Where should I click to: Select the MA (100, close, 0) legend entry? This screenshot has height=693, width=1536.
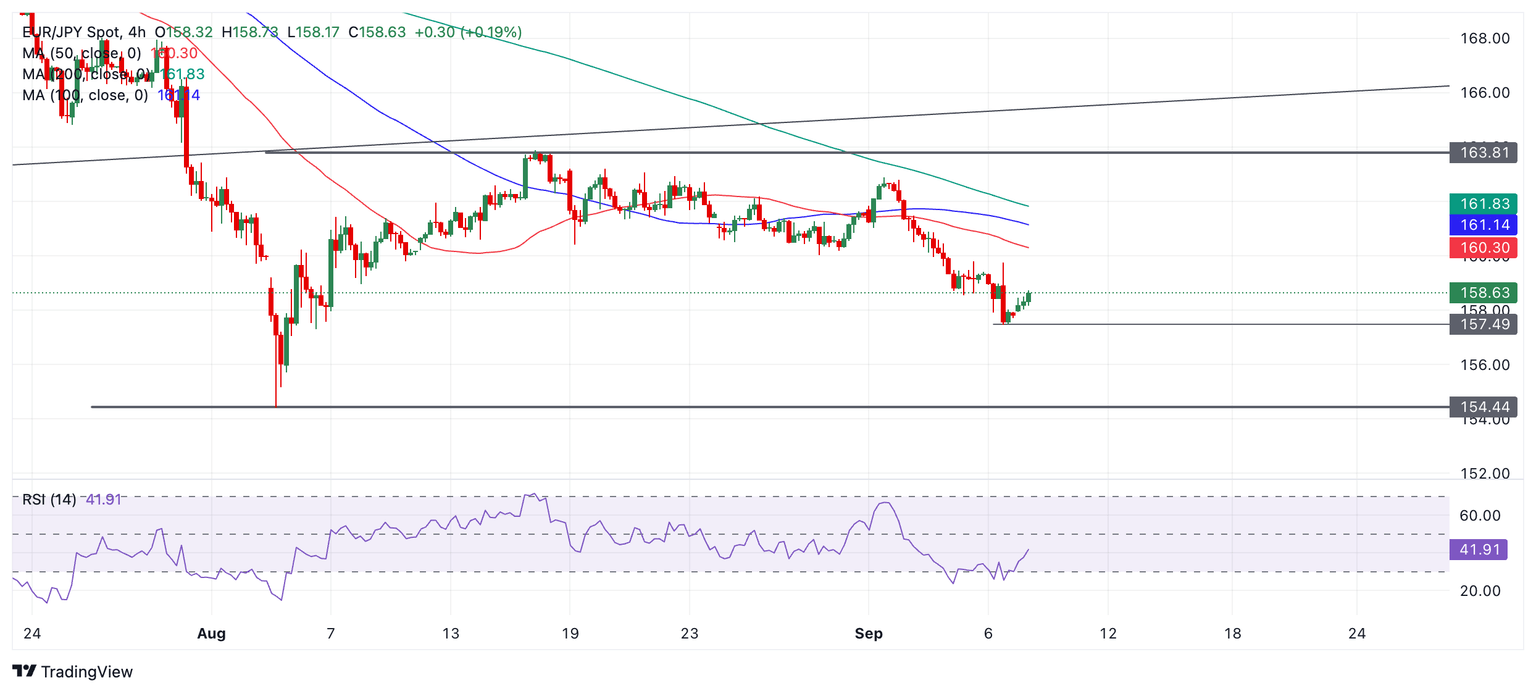[85, 95]
